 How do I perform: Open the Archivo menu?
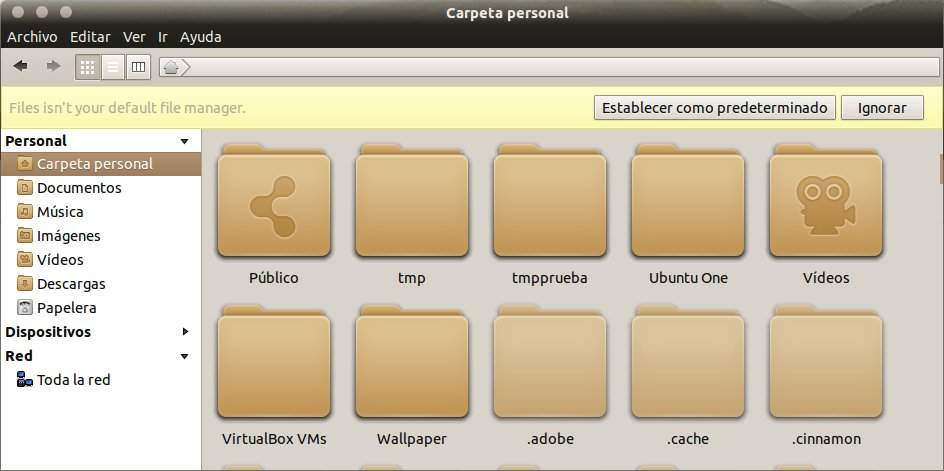[x=32, y=37]
